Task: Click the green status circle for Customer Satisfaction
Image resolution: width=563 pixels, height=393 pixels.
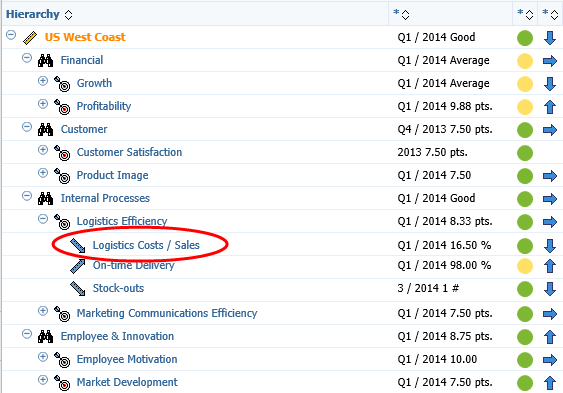Action: [x=525, y=153]
